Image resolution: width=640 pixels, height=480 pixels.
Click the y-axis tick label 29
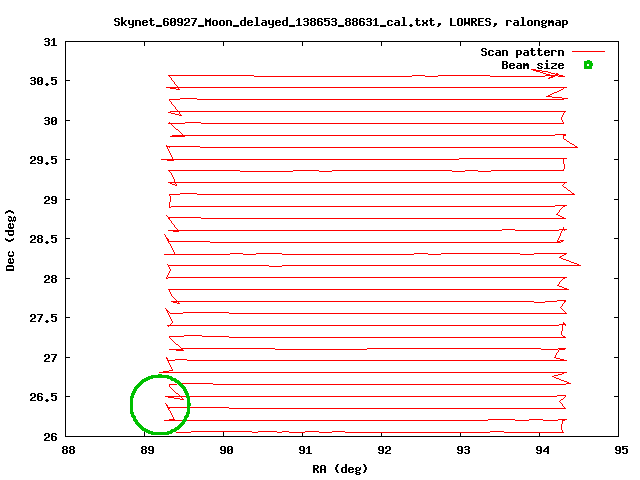[51, 200]
